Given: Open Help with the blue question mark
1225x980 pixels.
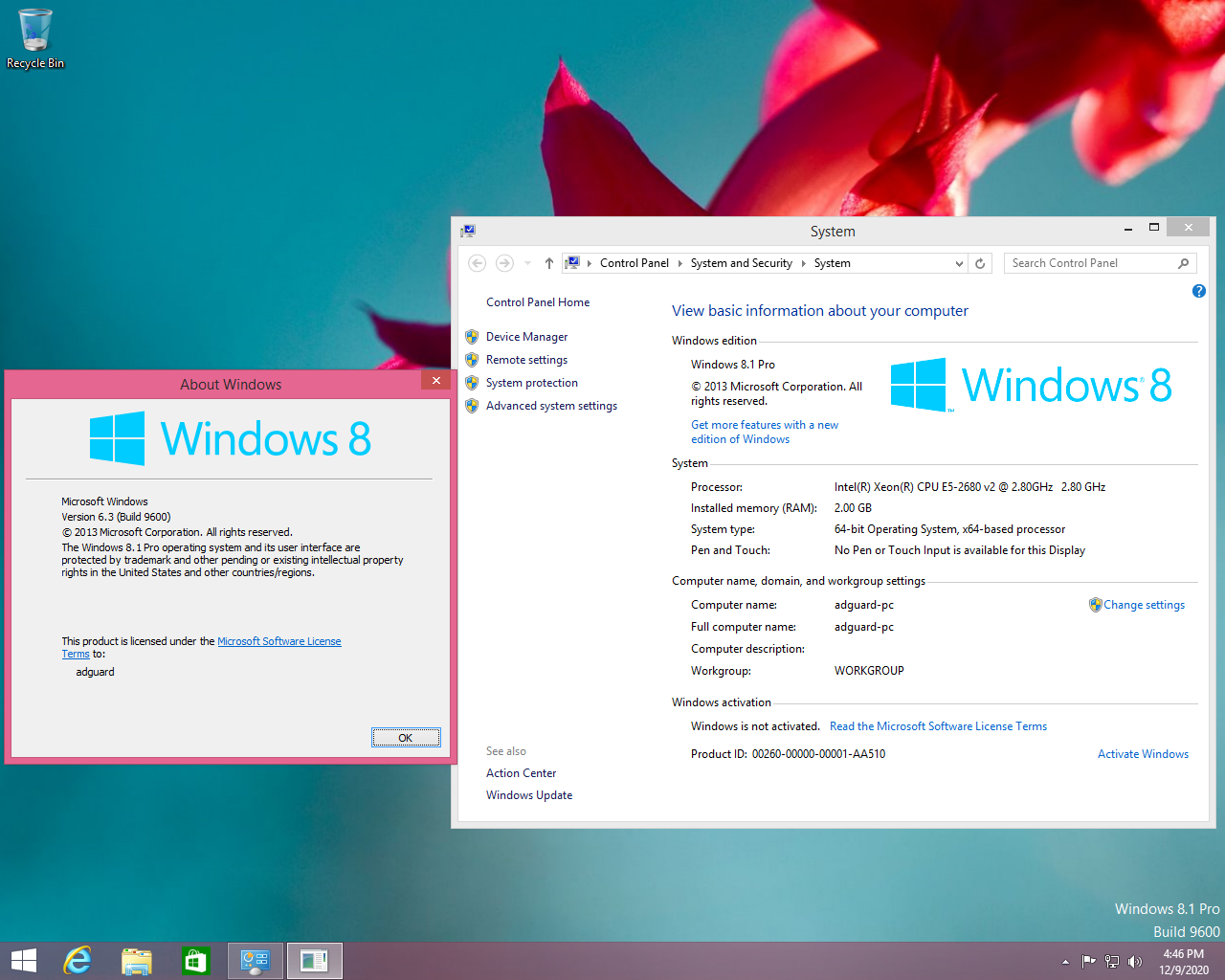Looking at the screenshot, I should pos(1199,291).
